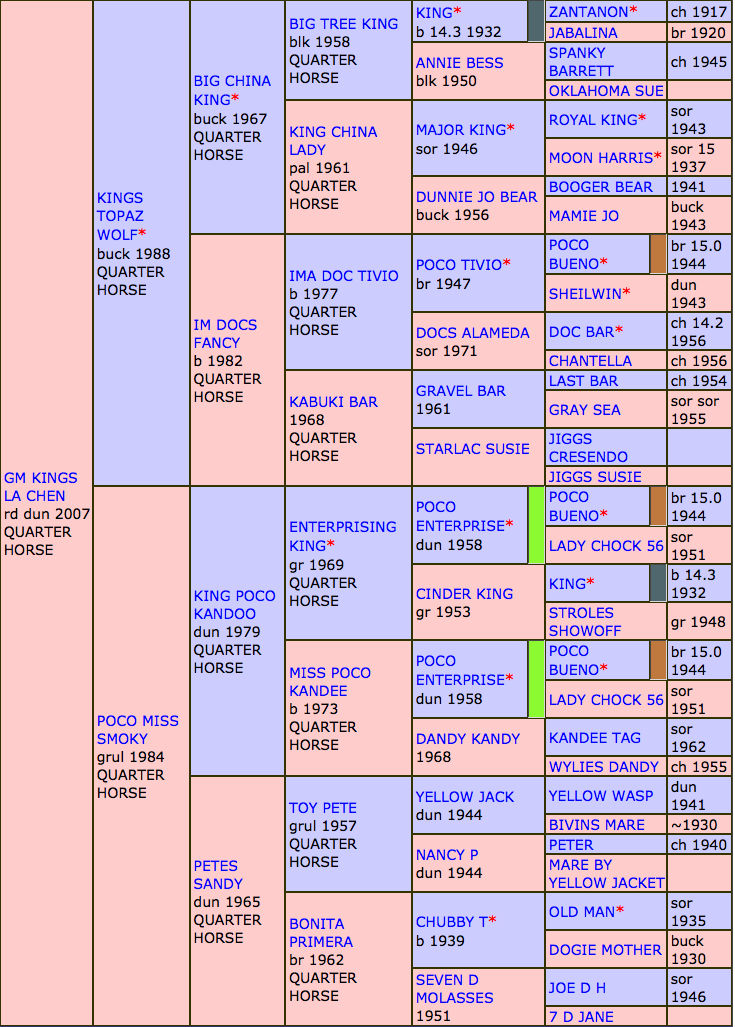Image resolution: width=735 pixels, height=1027 pixels.
Task: Click the KINGS TOPAZ WOLF sire link
Action: (120, 216)
